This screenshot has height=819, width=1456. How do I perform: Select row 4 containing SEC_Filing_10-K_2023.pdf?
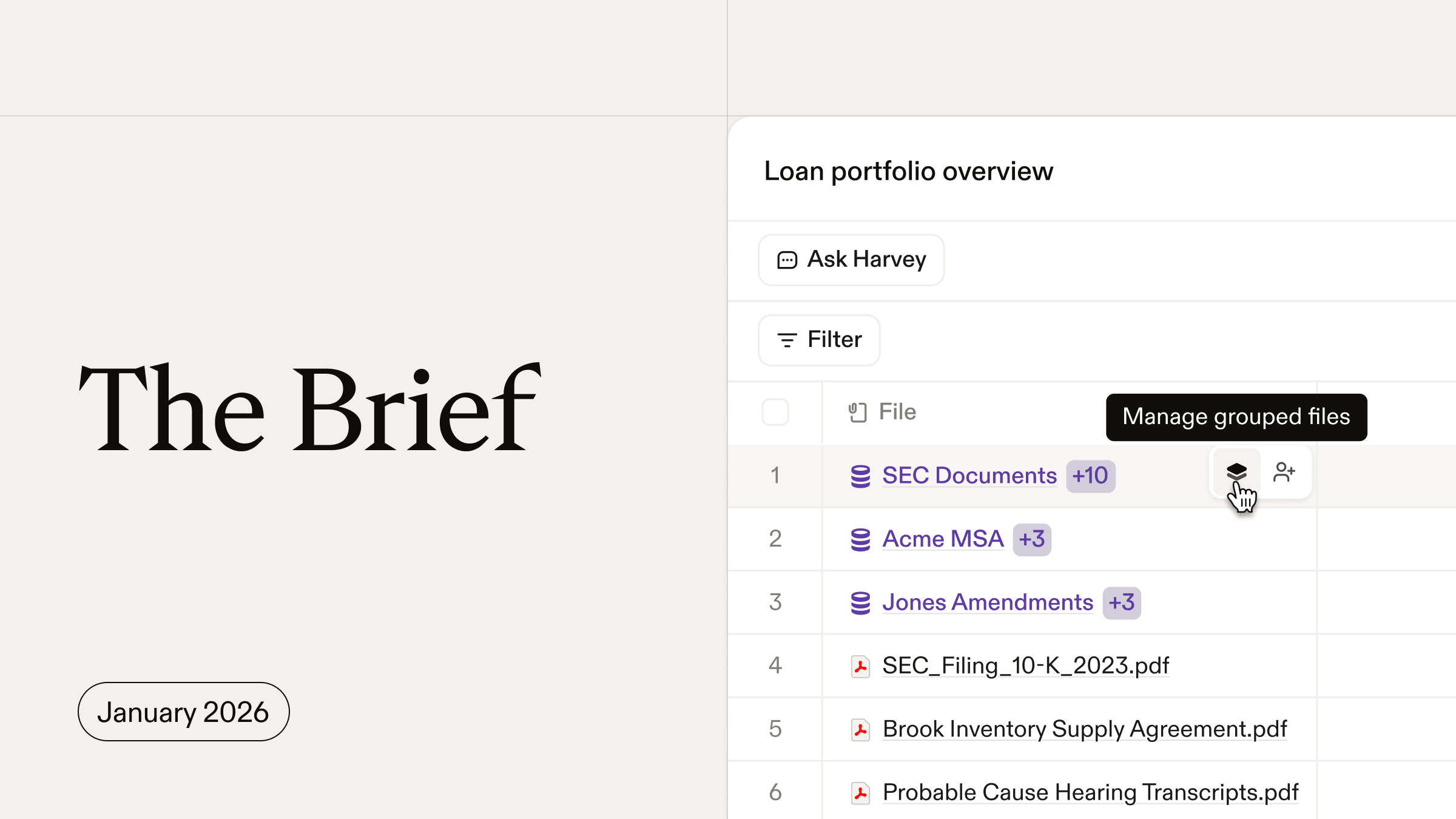pos(775,666)
